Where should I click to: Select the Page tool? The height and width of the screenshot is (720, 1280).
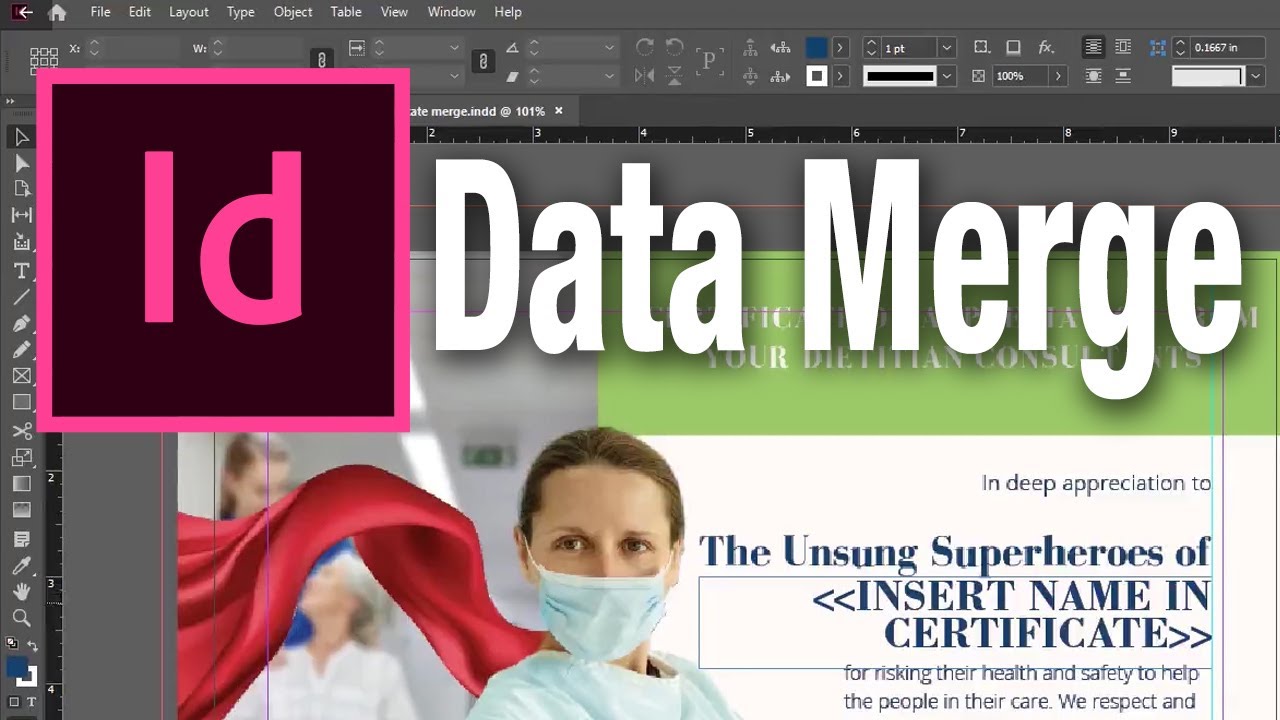point(21,189)
